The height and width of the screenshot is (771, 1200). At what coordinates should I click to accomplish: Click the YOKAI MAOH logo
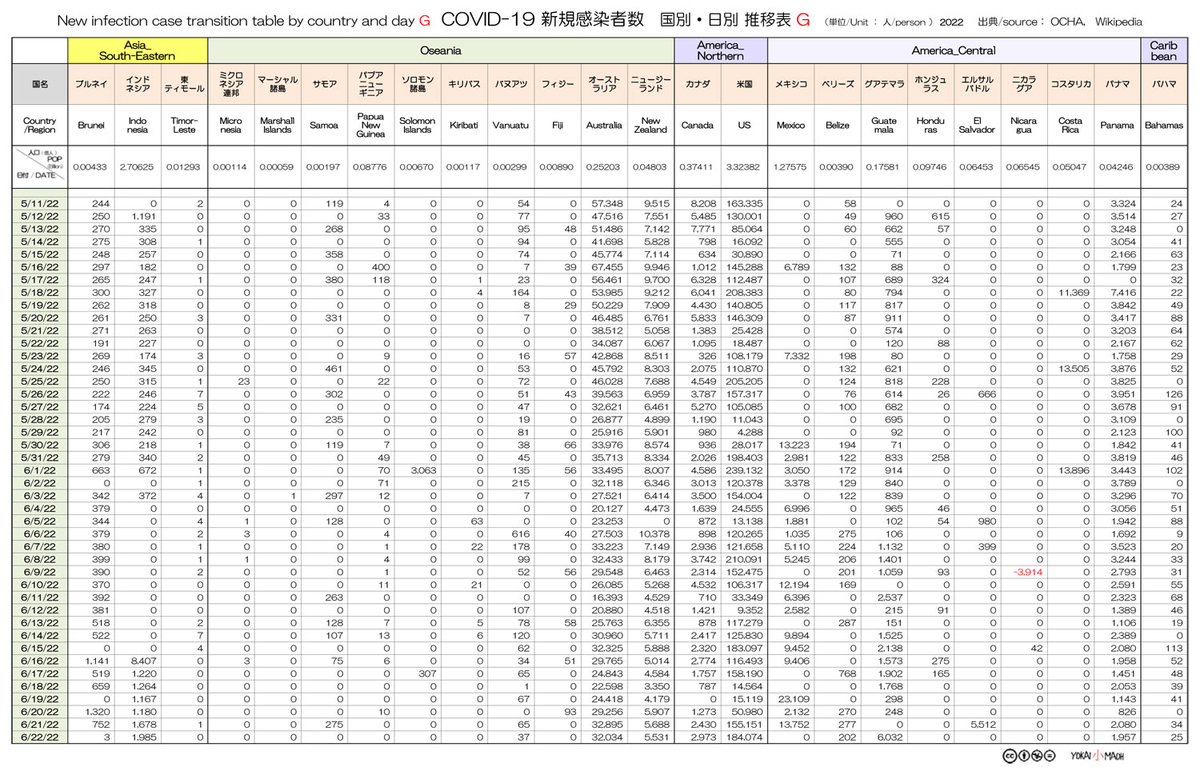1098,755
